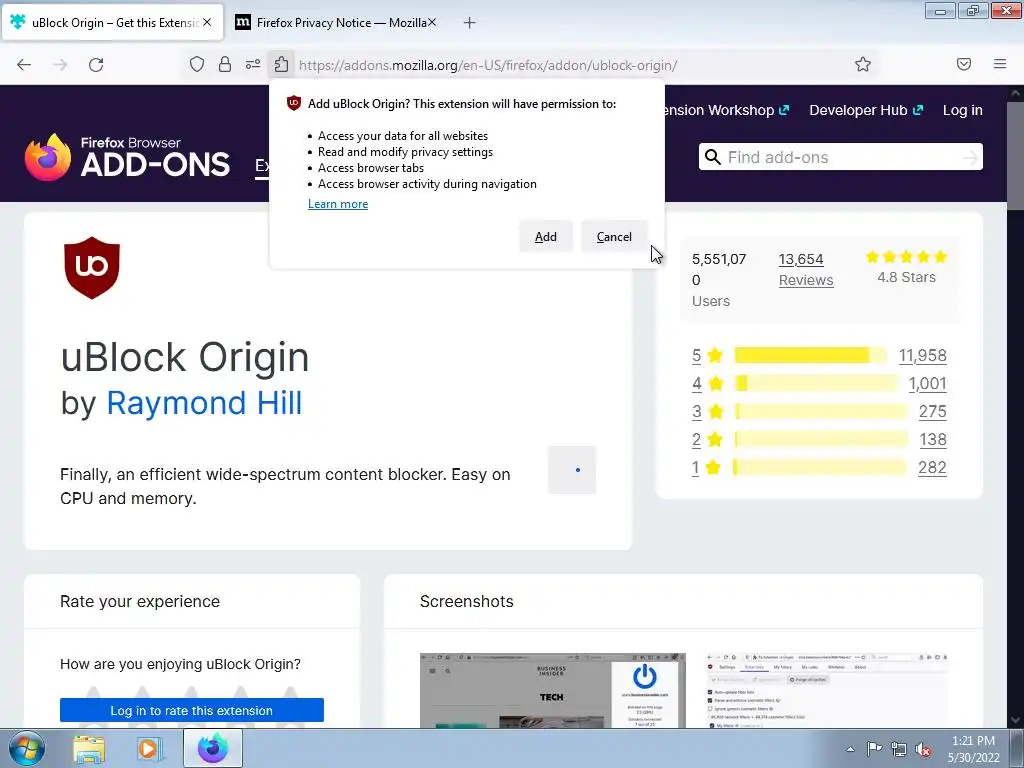Click the 1-star rating bar
The height and width of the screenshot is (768, 1024).
[820, 468]
